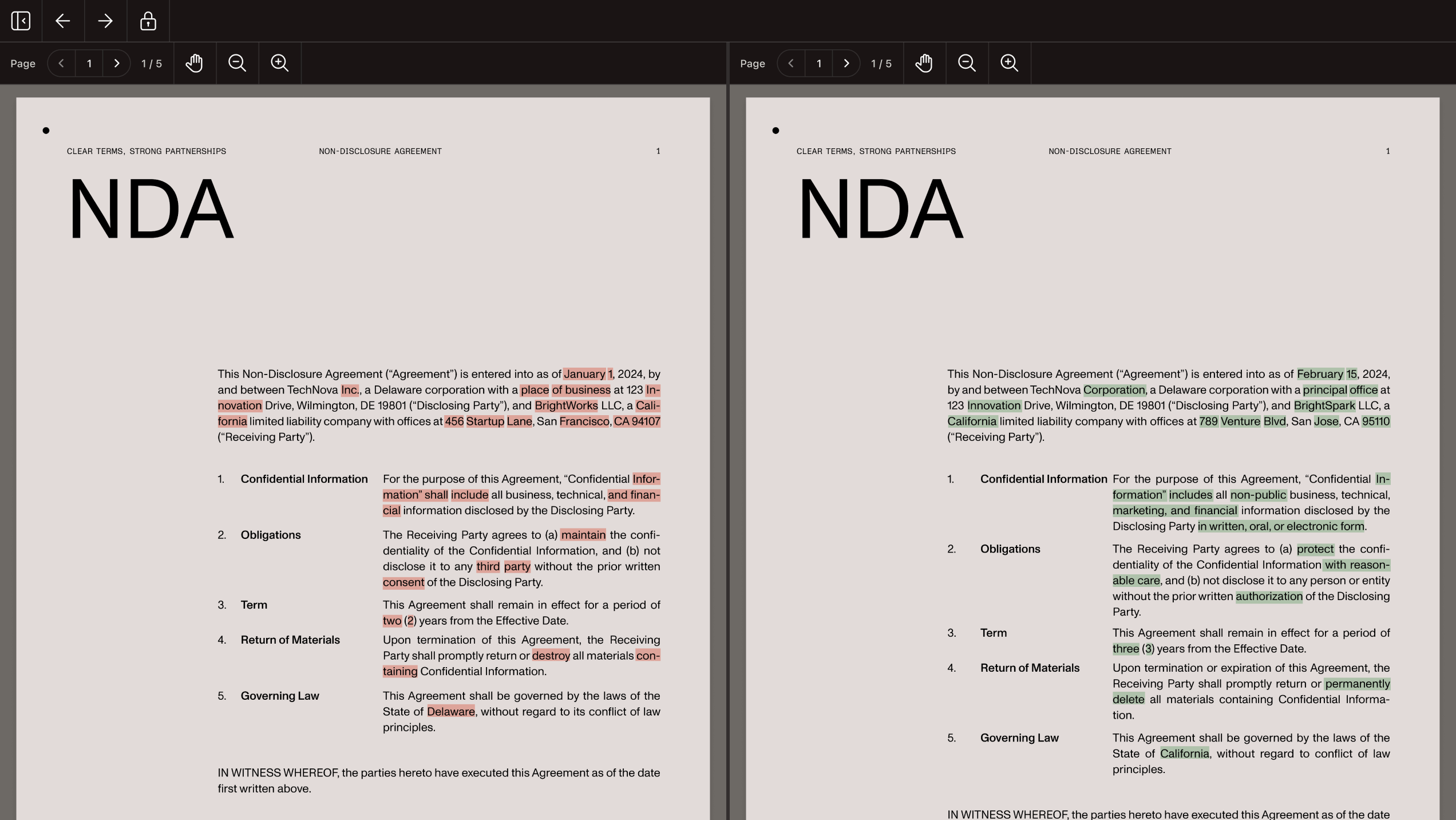Advance right viewer to the next page
Image resolution: width=1456 pixels, height=820 pixels.
(846, 63)
